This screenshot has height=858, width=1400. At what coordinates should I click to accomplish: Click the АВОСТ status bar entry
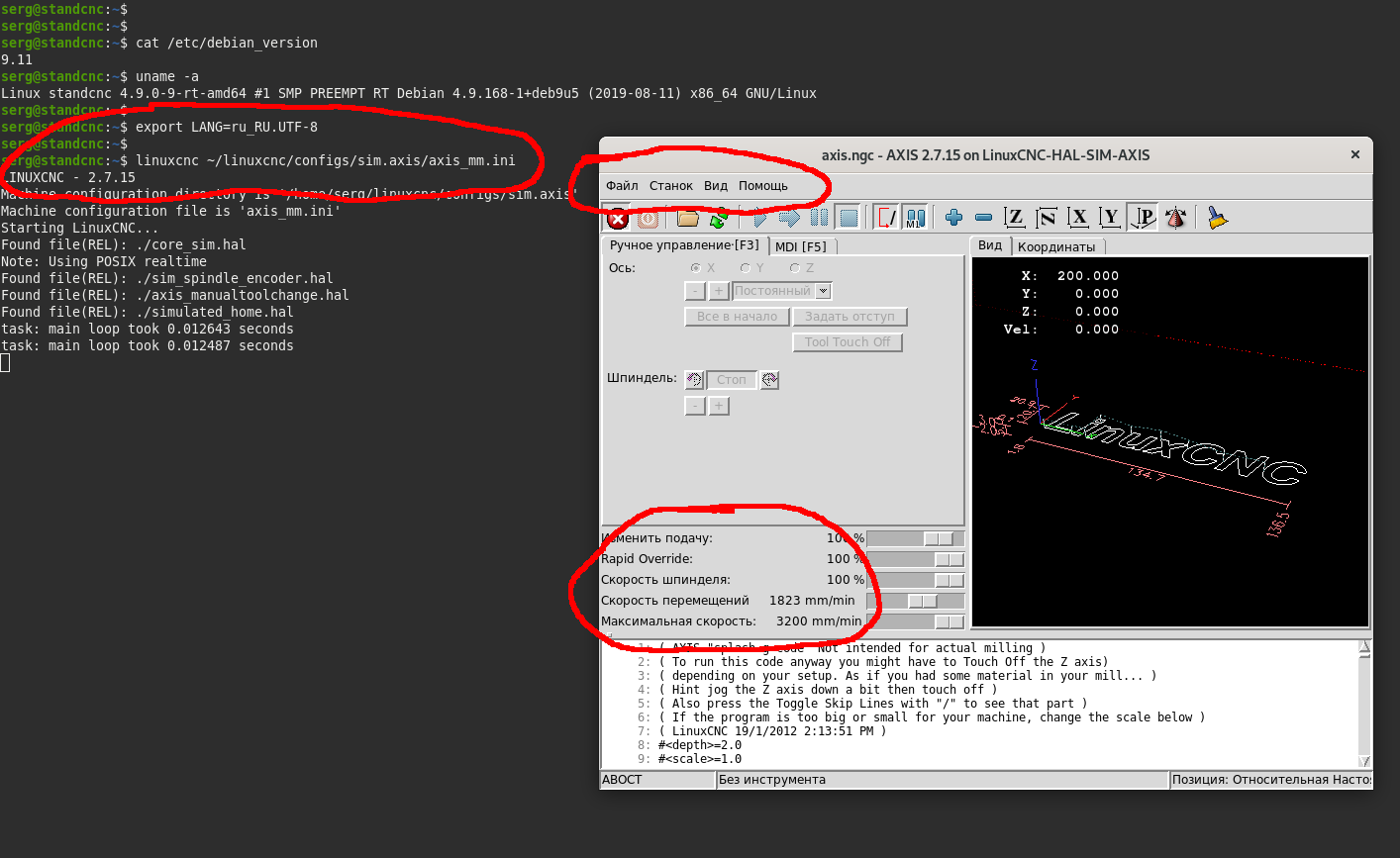click(x=658, y=780)
